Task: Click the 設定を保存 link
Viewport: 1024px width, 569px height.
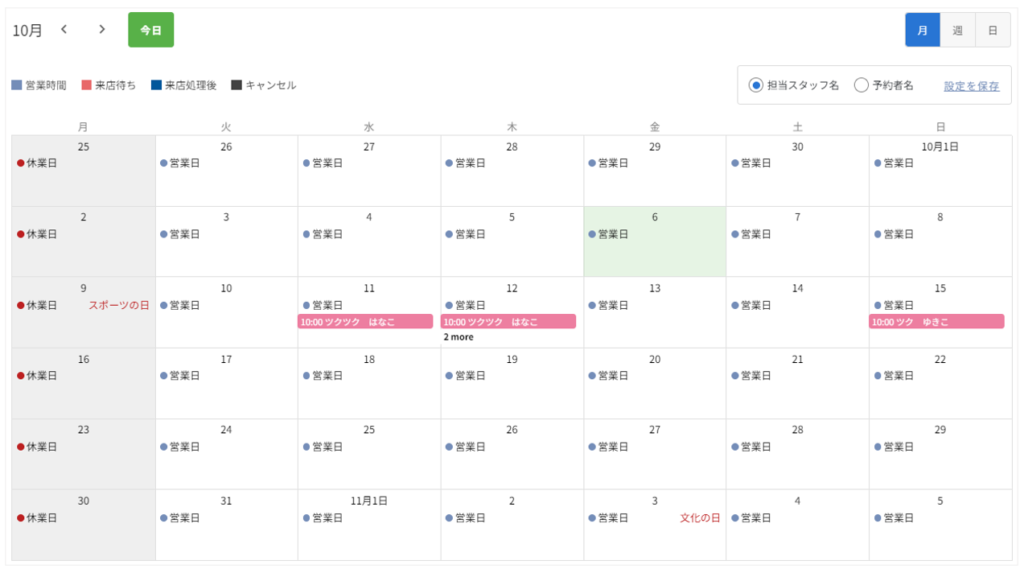Action: point(971,86)
